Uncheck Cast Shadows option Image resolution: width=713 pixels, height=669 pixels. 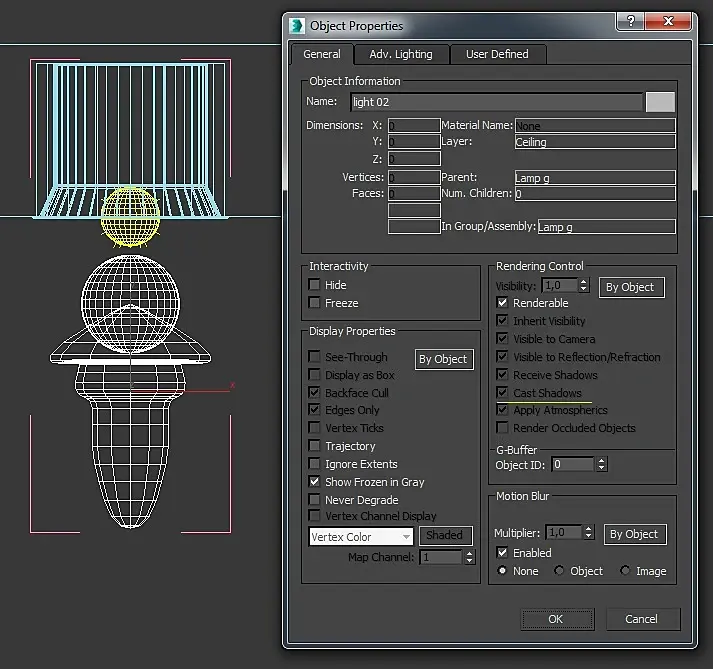(502, 392)
